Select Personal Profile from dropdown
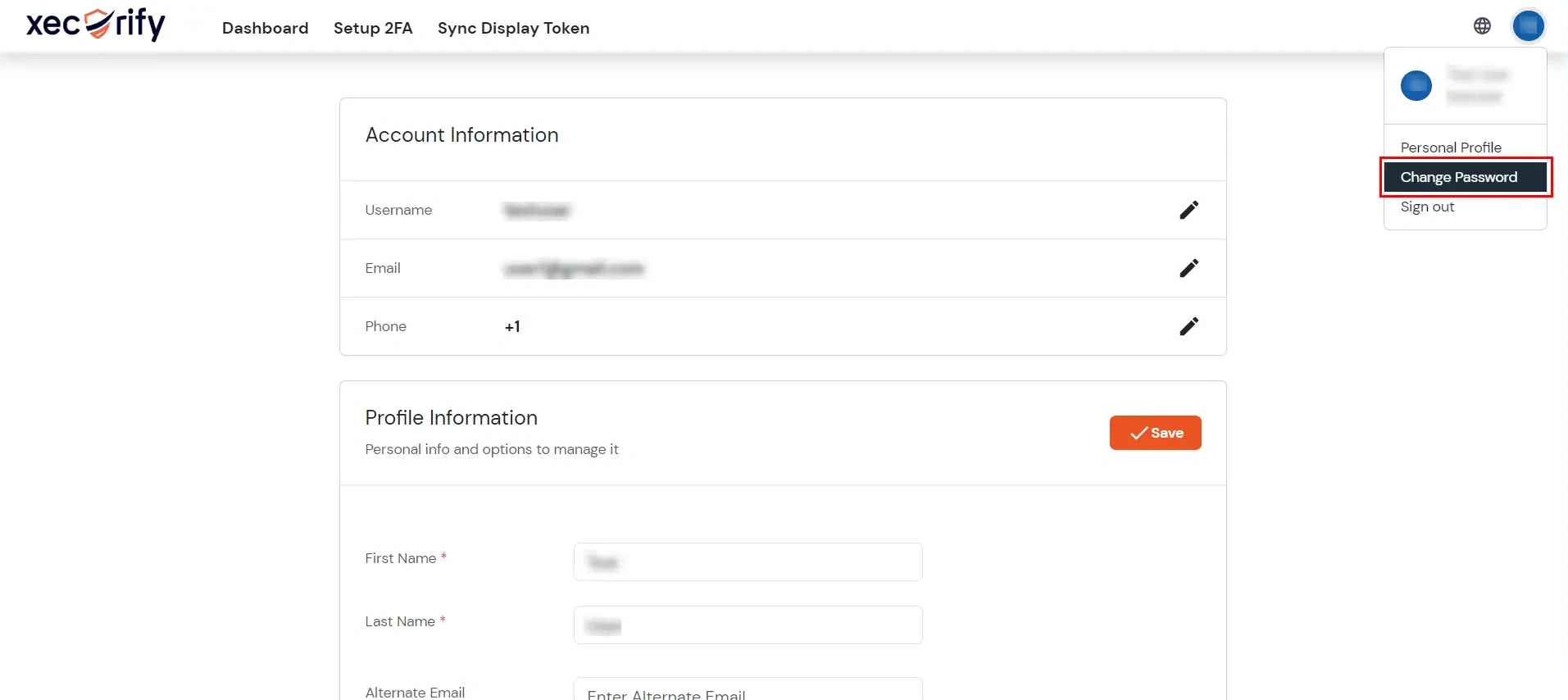The image size is (1568, 700). tap(1451, 148)
